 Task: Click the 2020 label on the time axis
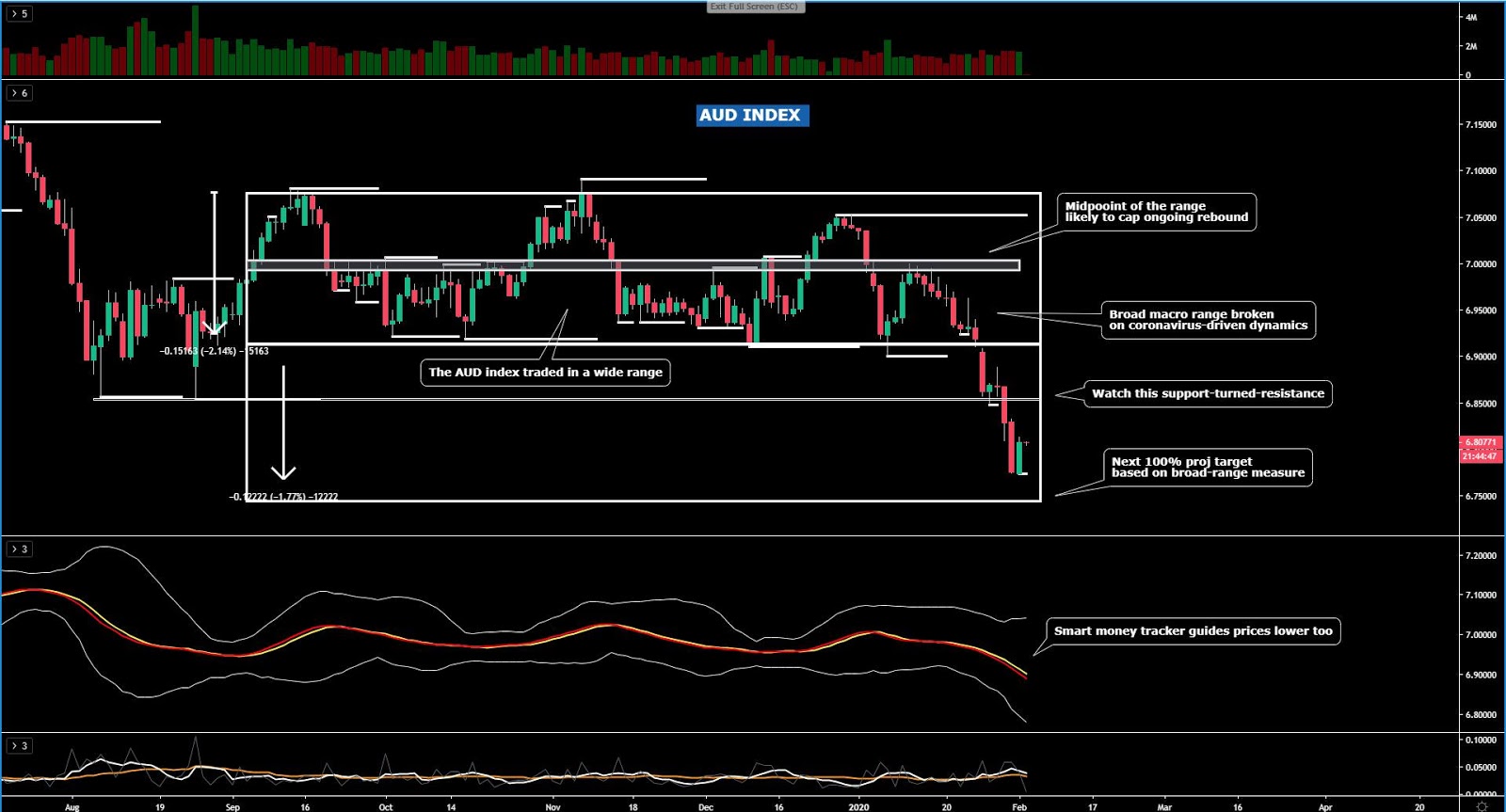click(x=858, y=807)
